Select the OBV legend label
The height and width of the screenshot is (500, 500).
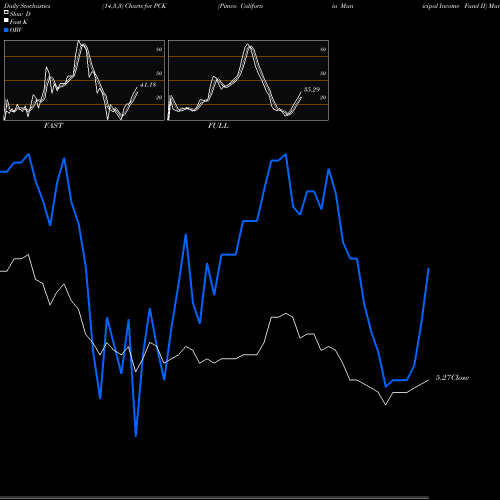click(x=16, y=30)
